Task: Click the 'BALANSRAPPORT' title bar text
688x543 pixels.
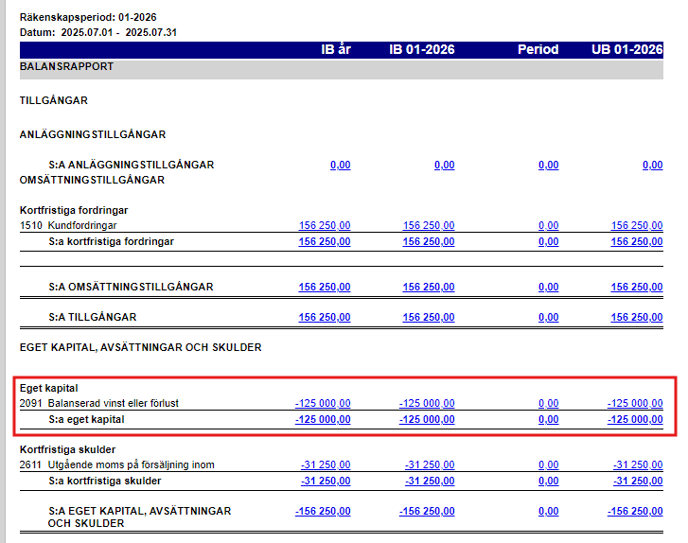Action: click(x=67, y=66)
